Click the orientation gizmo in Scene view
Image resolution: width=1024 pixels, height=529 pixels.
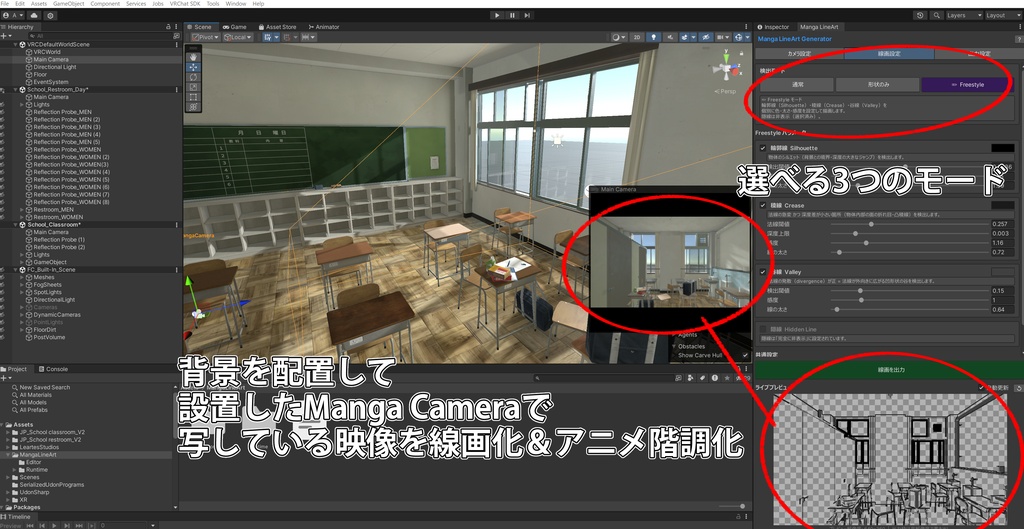[x=726, y=67]
